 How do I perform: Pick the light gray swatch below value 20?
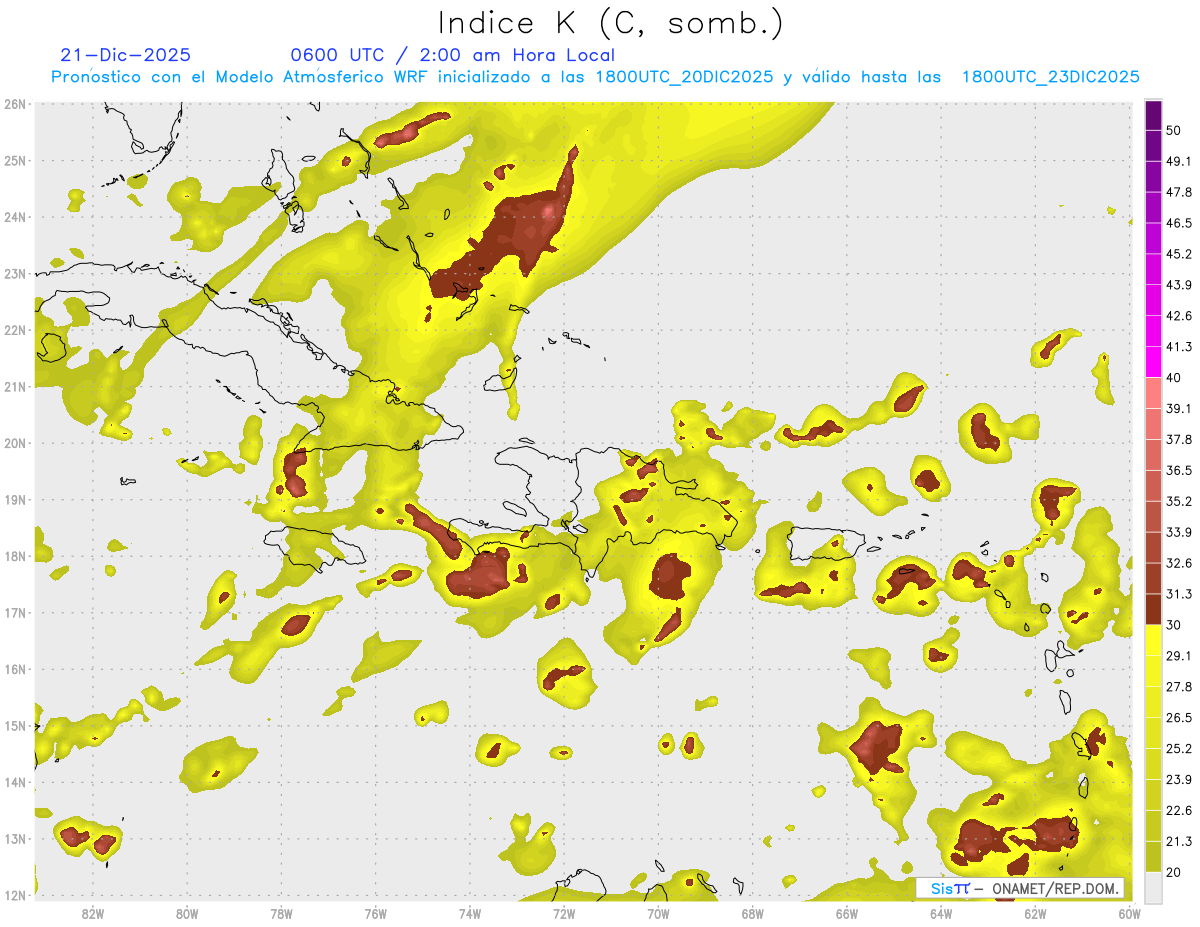tap(1153, 887)
